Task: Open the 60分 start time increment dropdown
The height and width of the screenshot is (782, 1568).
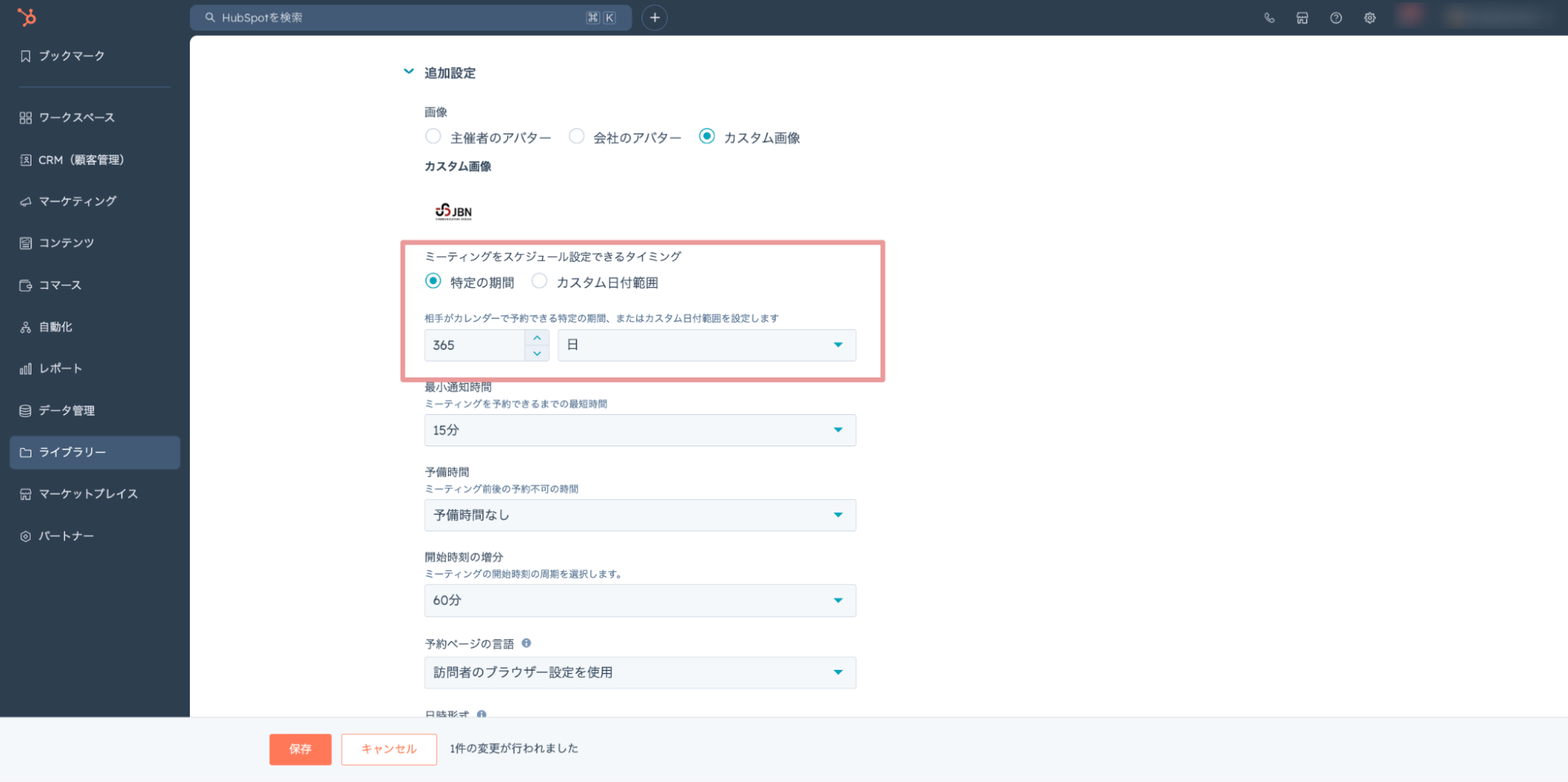Action: coord(640,601)
